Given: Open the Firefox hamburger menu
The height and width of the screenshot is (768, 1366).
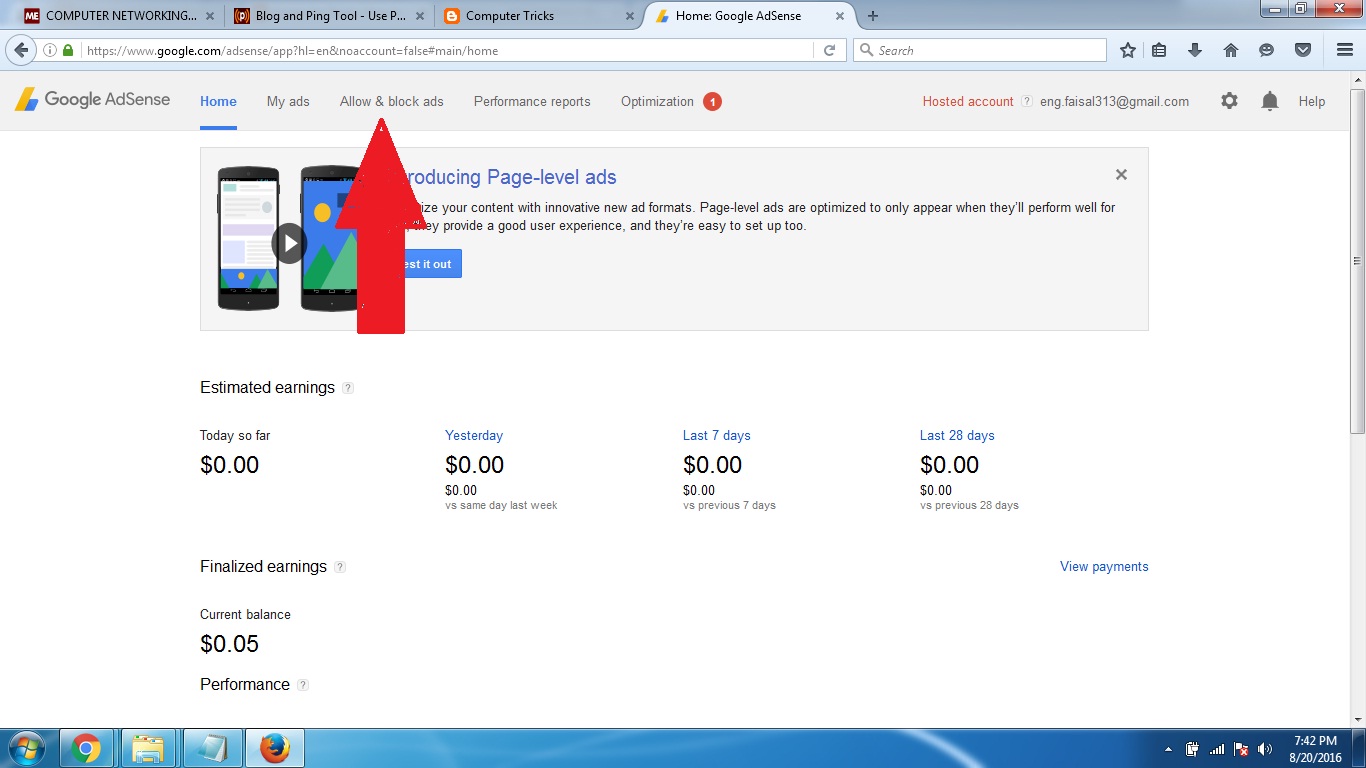Looking at the screenshot, I should pyautogui.click(x=1345, y=50).
